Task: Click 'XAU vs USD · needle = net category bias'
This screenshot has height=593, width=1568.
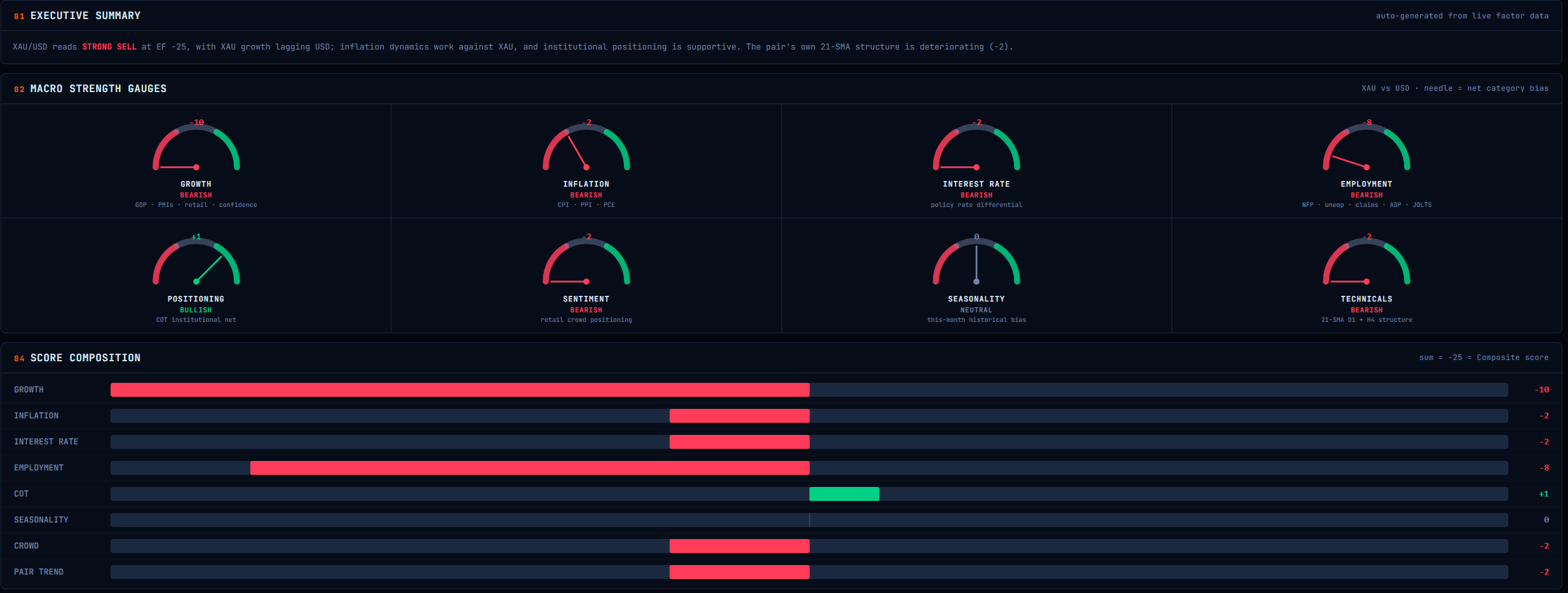Action: 1455,88
